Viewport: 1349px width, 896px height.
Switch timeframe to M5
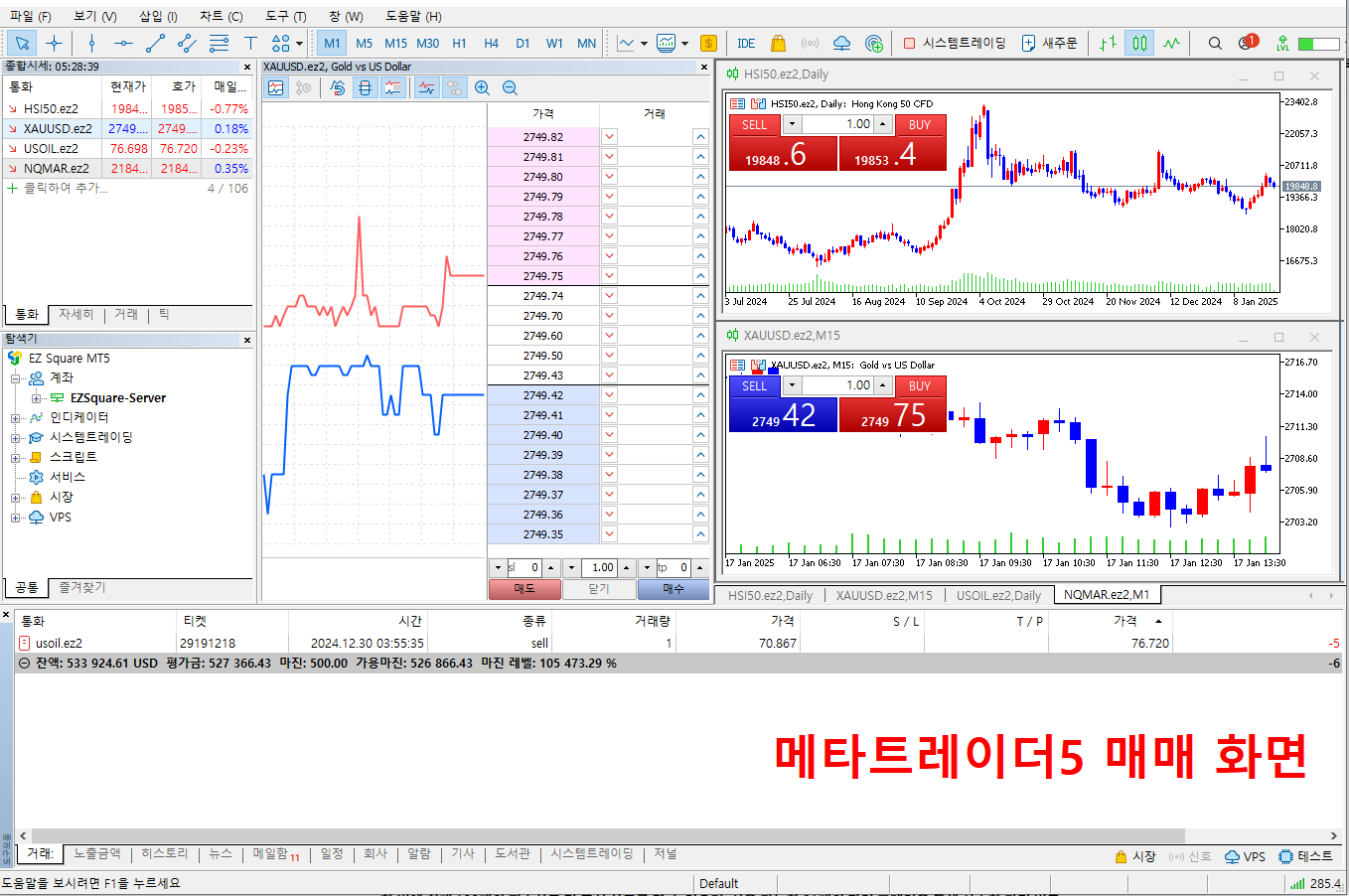(x=364, y=43)
